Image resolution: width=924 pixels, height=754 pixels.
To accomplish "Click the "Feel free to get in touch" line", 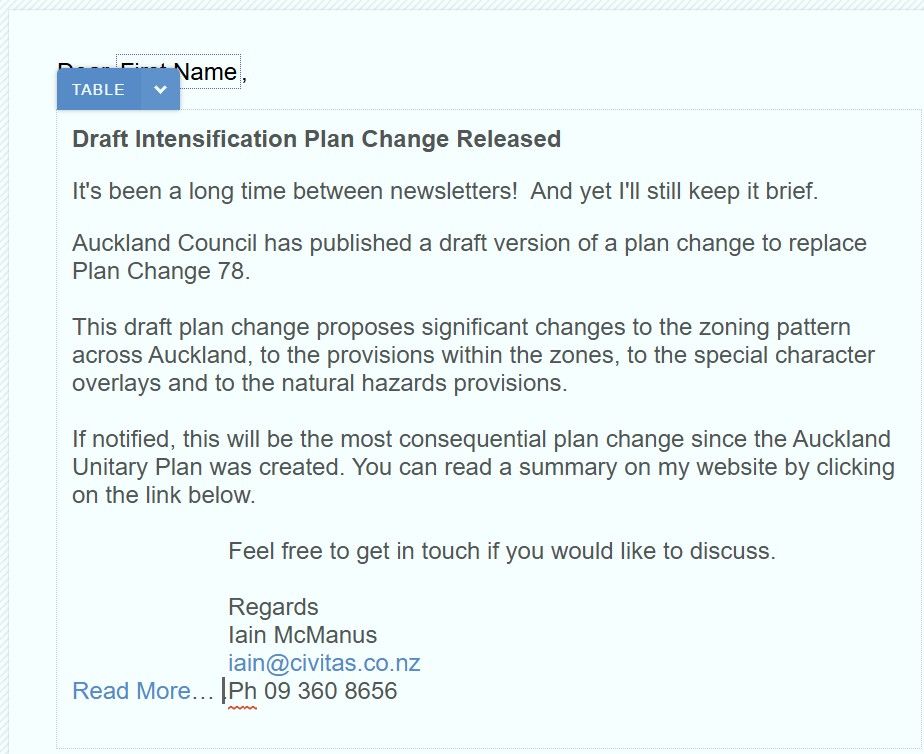I will (x=501, y=551).
